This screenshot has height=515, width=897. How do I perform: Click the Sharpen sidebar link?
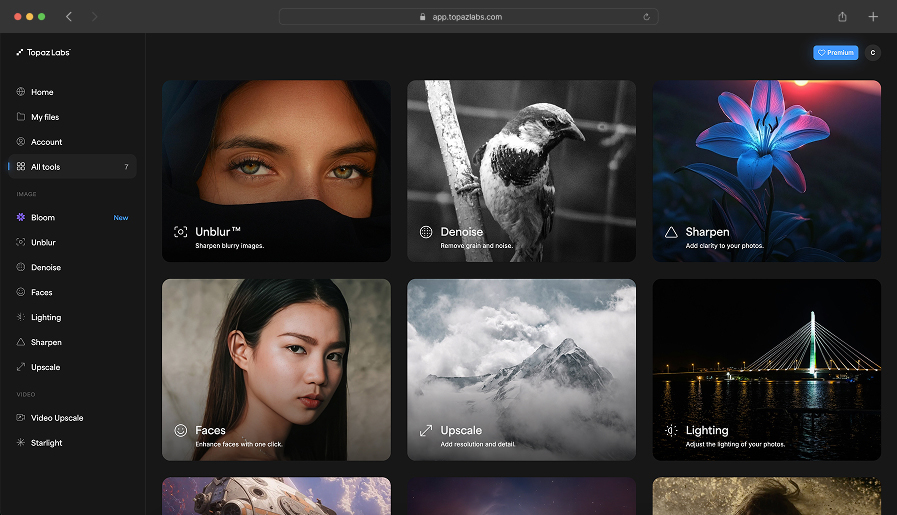[x=72, y=342]
